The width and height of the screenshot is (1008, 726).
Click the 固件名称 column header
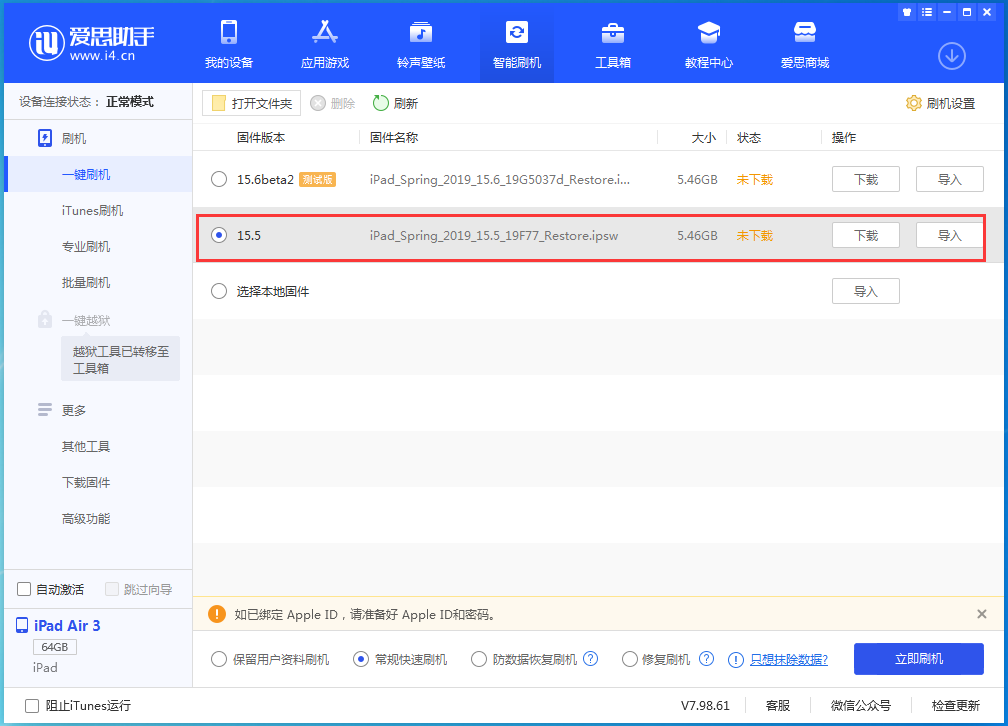[x=394, y=138]
